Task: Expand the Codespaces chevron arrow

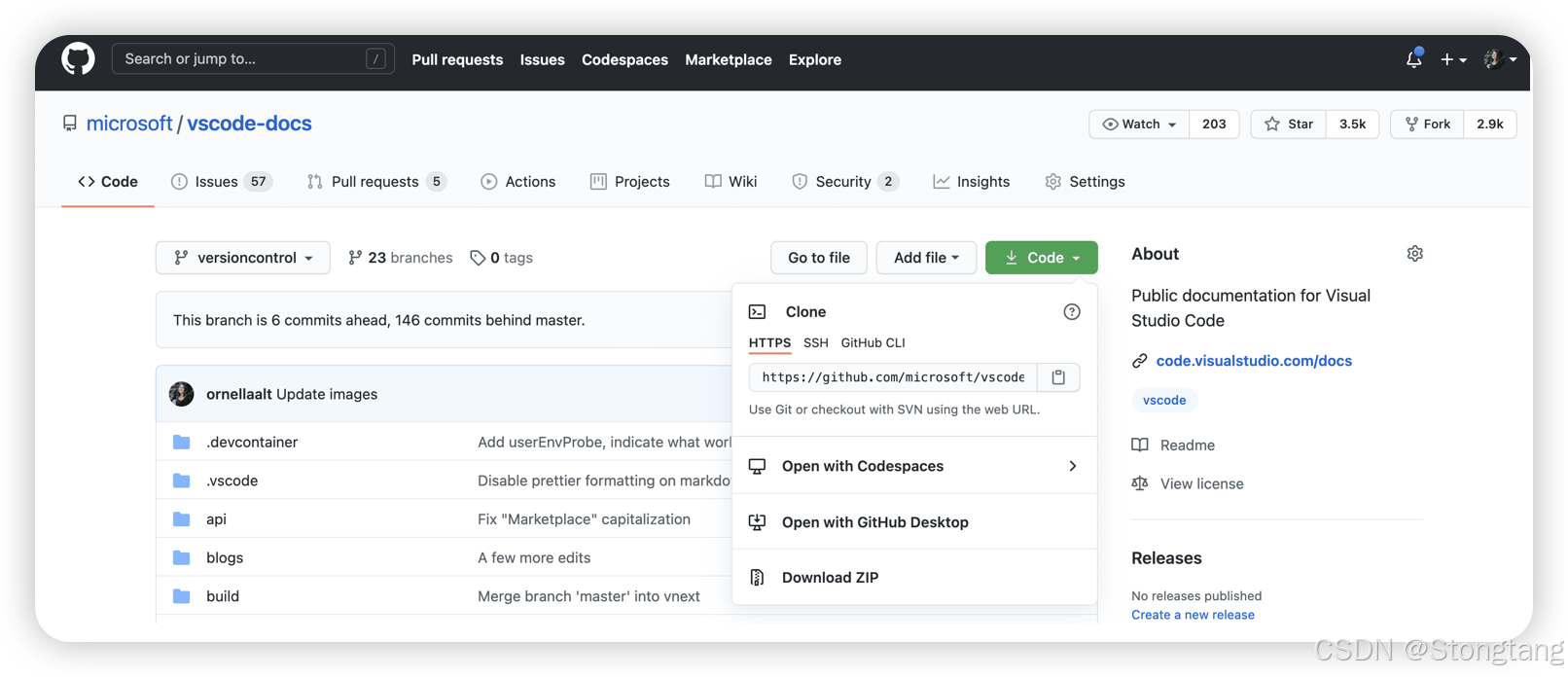Action: pyautogui.click(x=1073, y=466)
